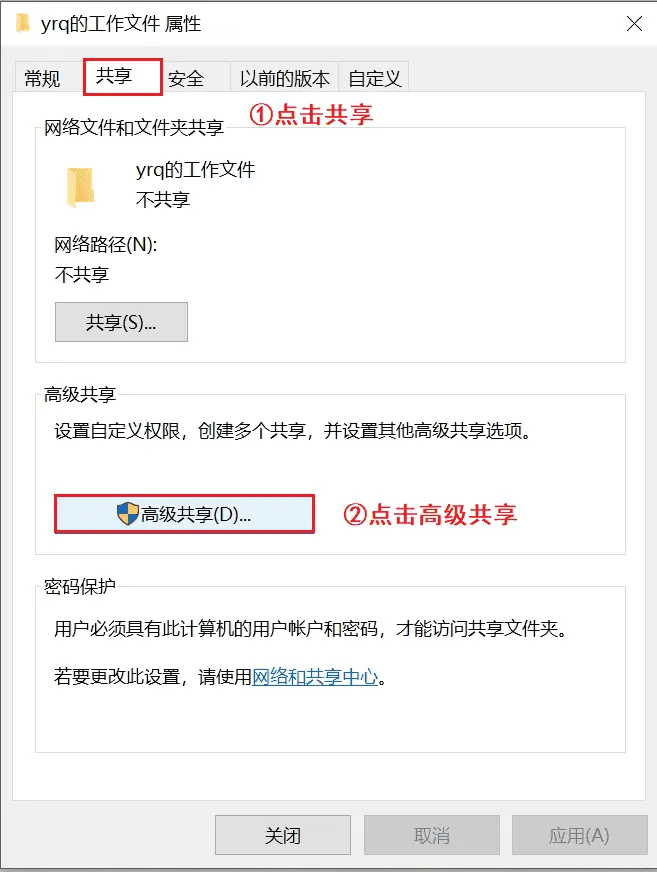This screenshot has height=872, width=657.
Task: Select the 共享 tab
Action: [x=122, y=77]
